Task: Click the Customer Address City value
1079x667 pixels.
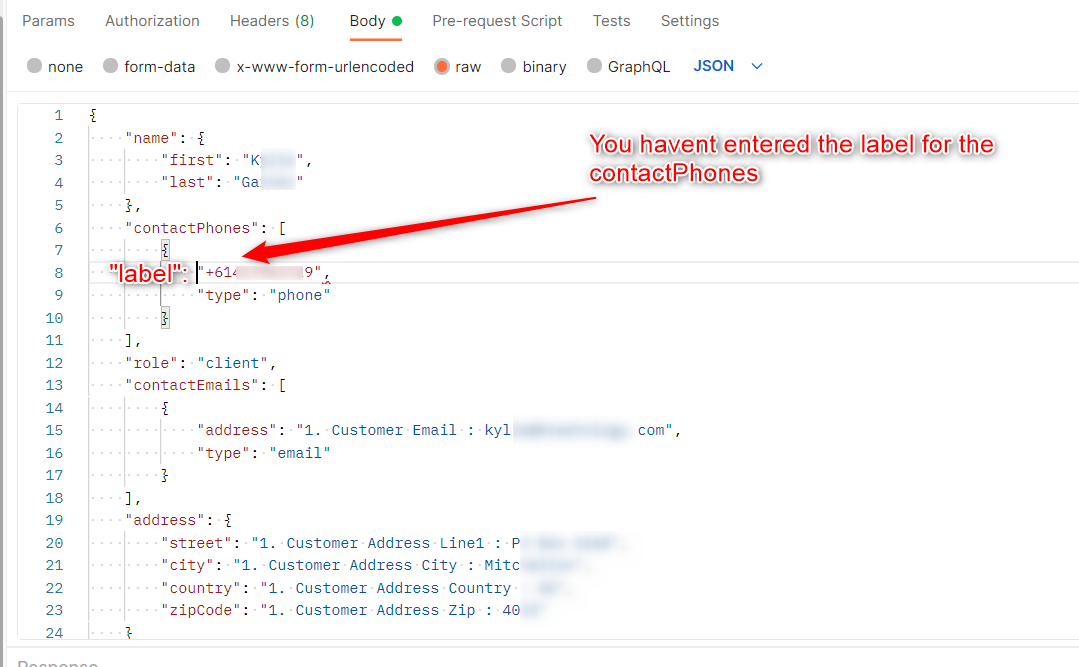Action: click(x=409, y=565)
